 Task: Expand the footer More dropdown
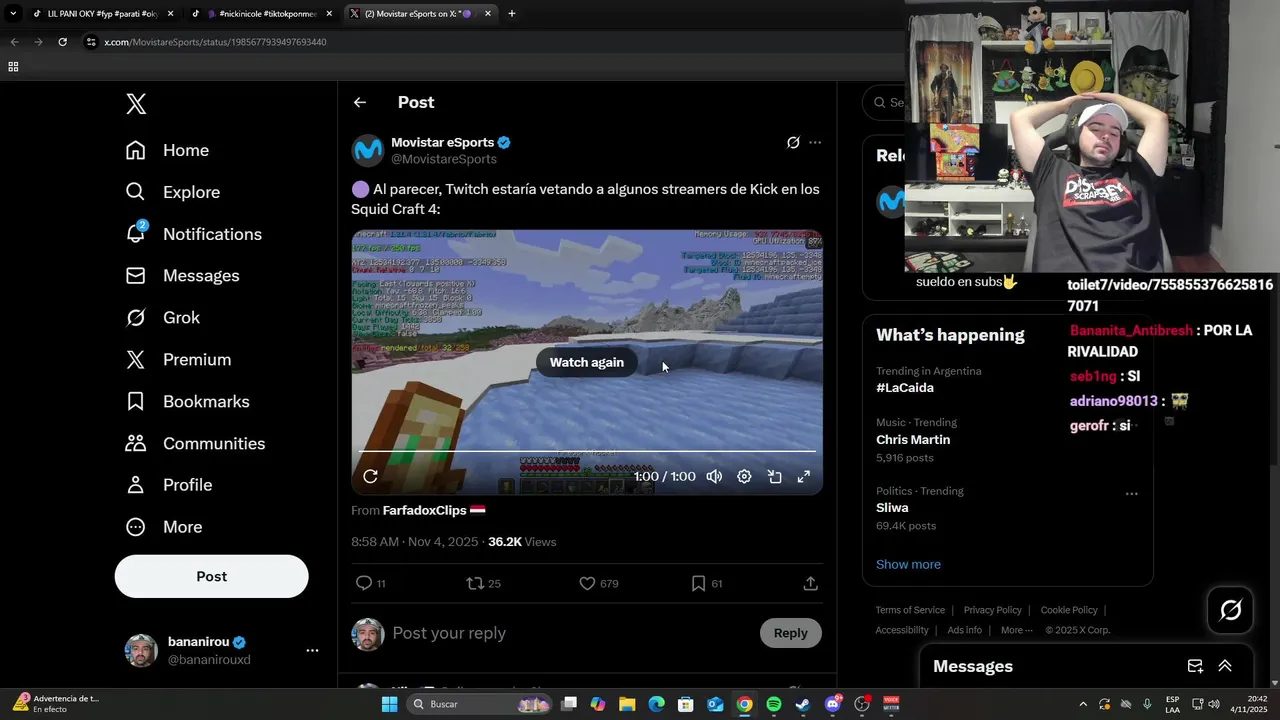[x=1016, y=630]
